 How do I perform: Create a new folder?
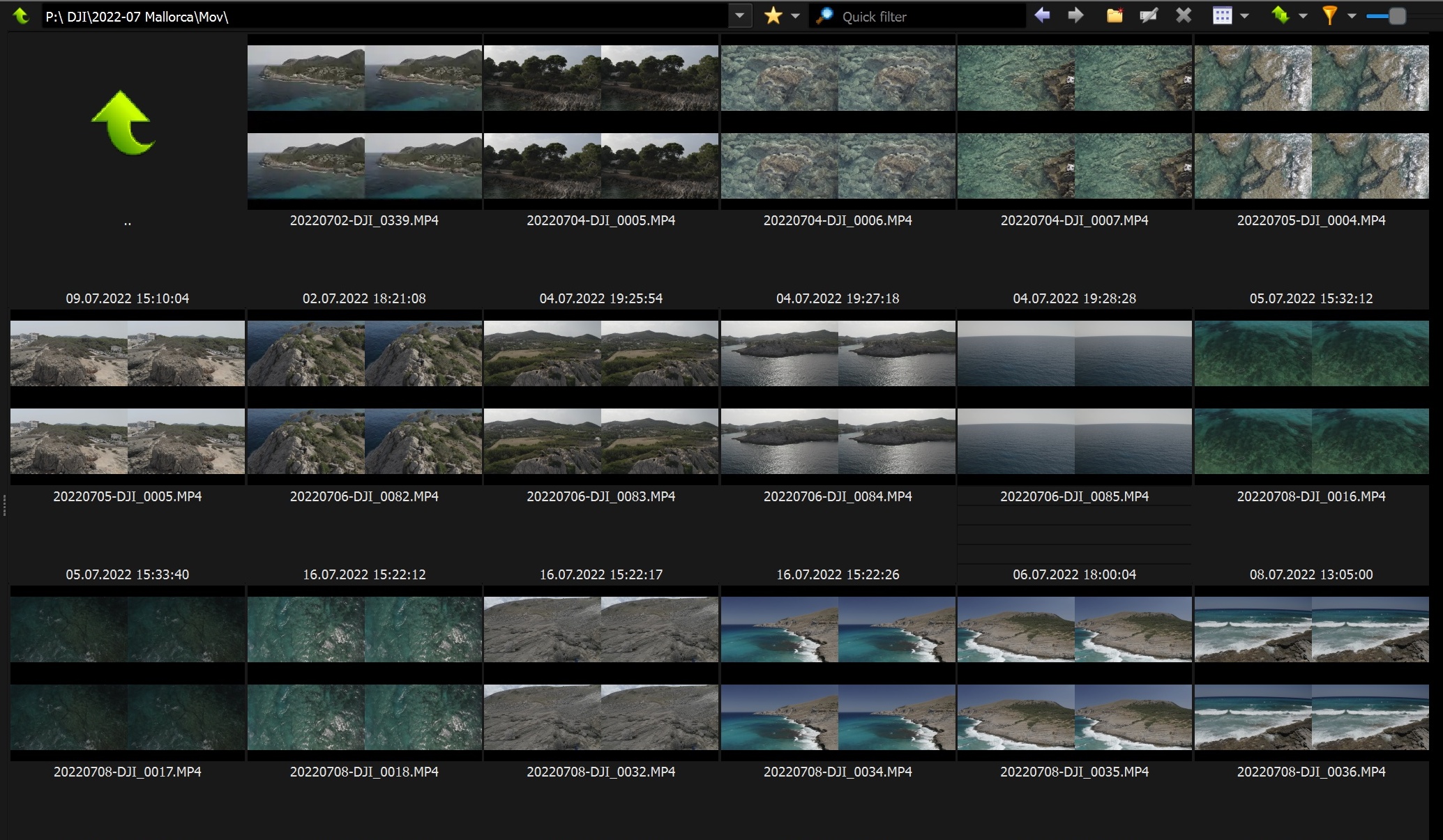click(x=1115, y=15)
